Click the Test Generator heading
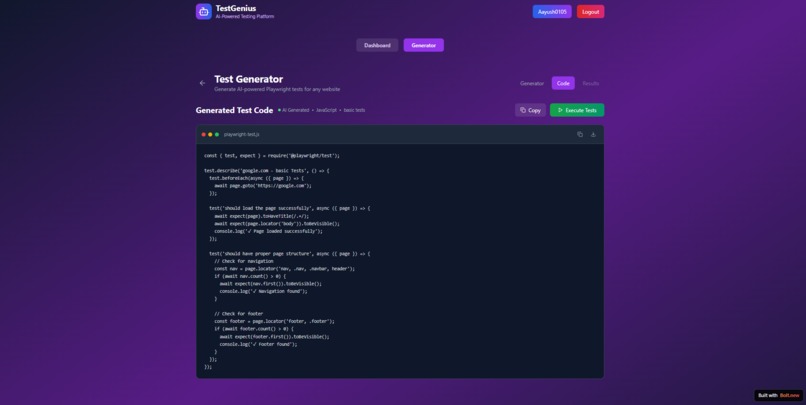The image size is (806, 405). point(249,79)
